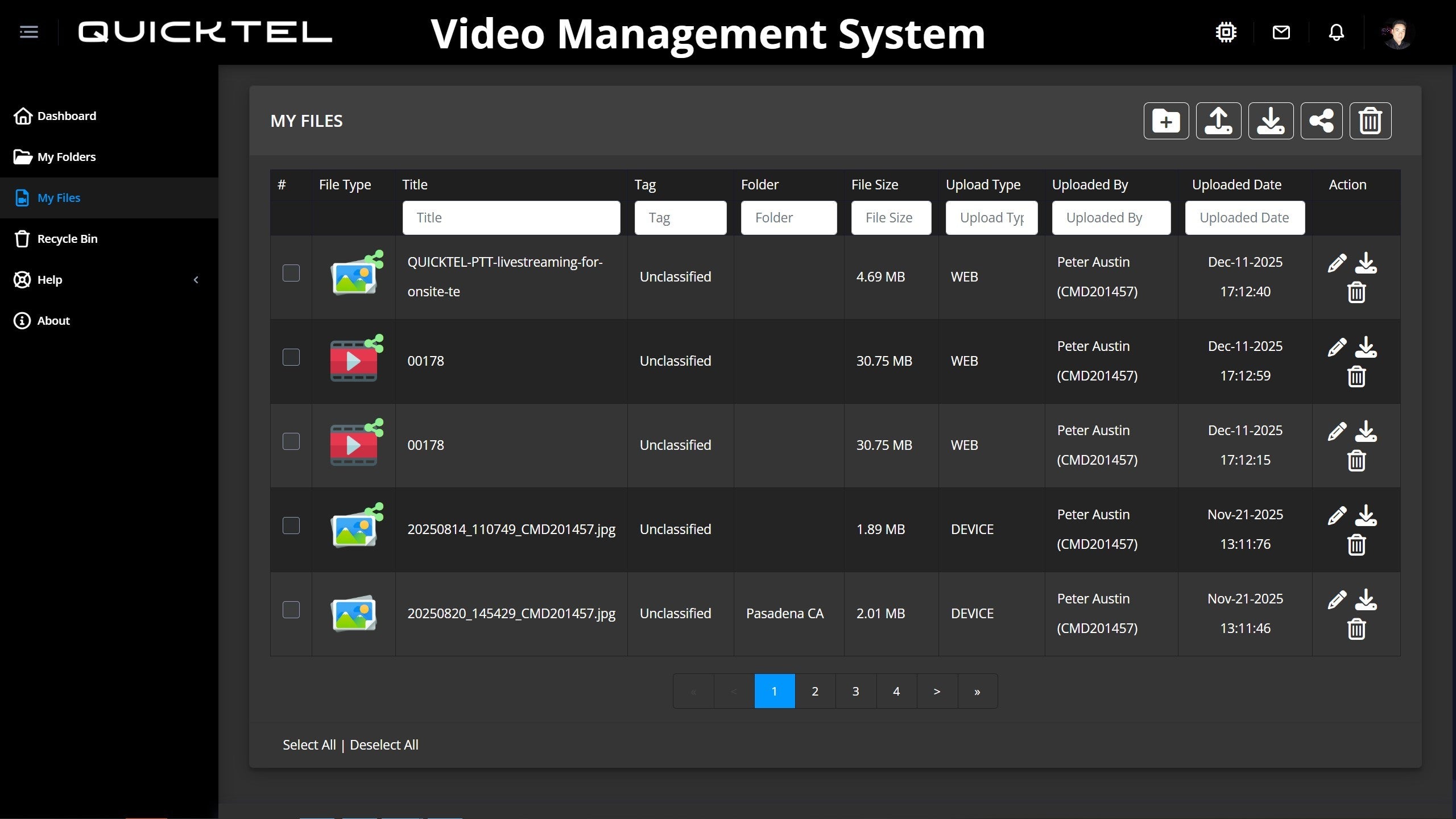The width and height of the screenshot is (1456, 819).
Task: Select the checkbox for the Pasadena CA file
Action: pos(291,610)
